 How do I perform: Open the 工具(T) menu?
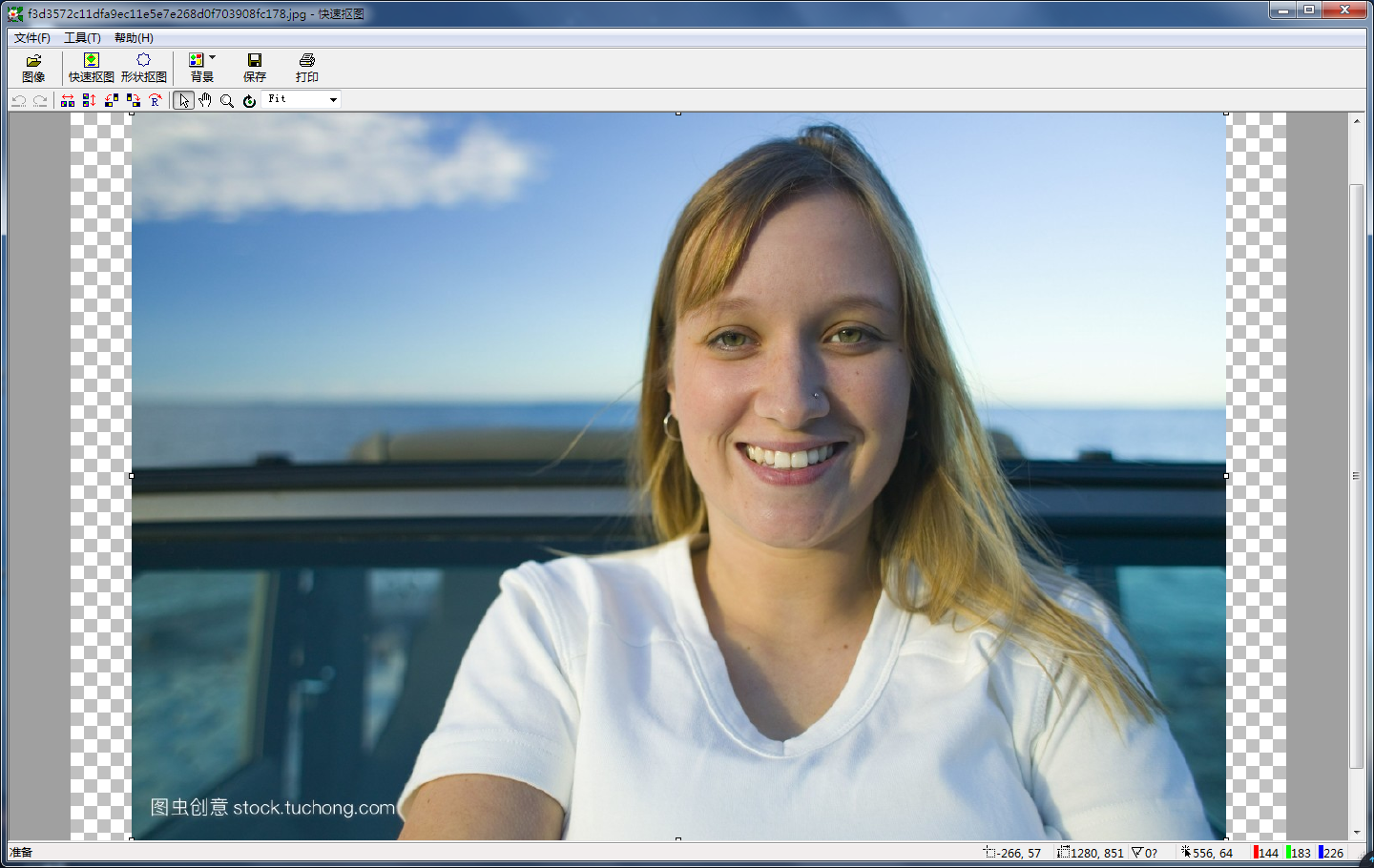[82, 38]
